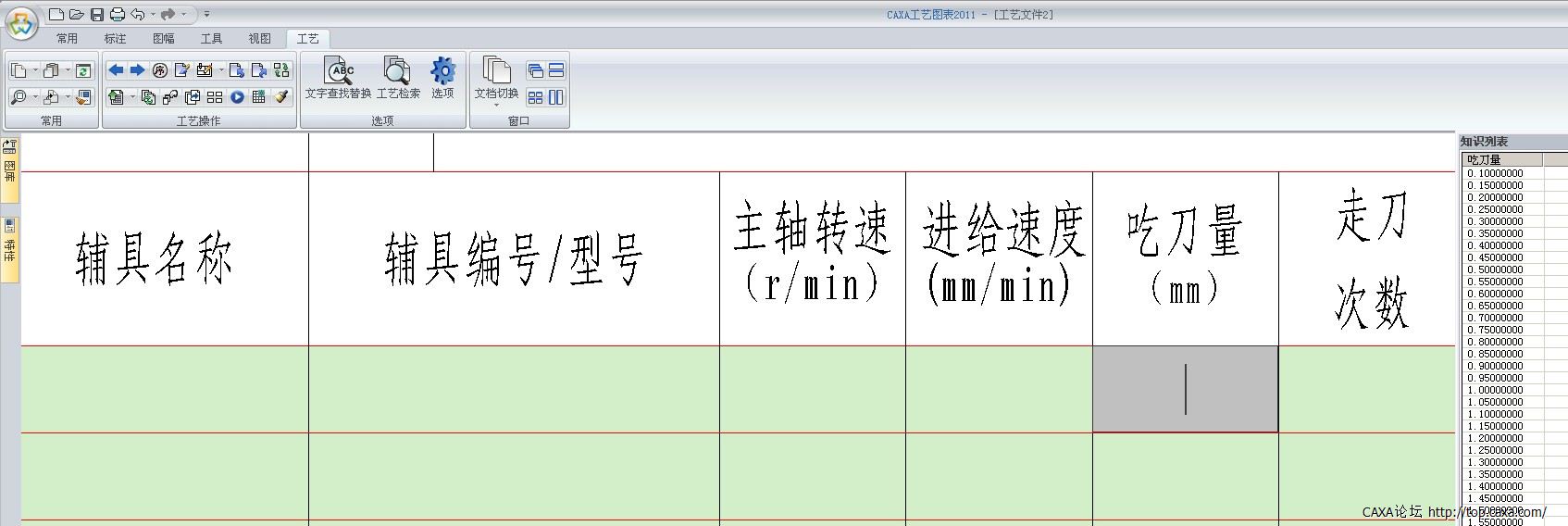Switch to the 图幅 ribbon tab
The height and width of the screenshot is (526, 1568).
pyautogui.click(x=164, y=38)
